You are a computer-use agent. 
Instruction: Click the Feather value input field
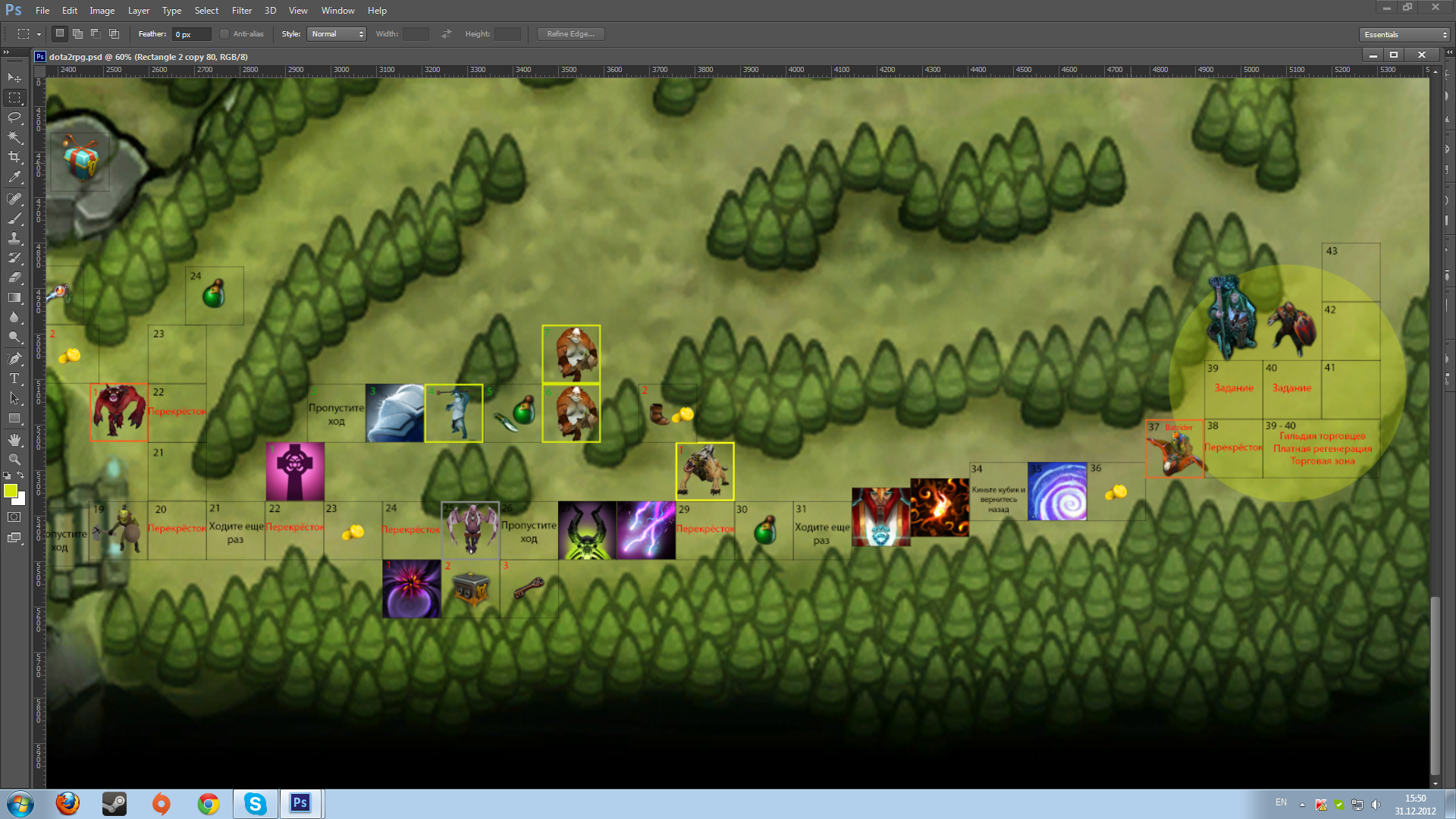tap(191, 34)
